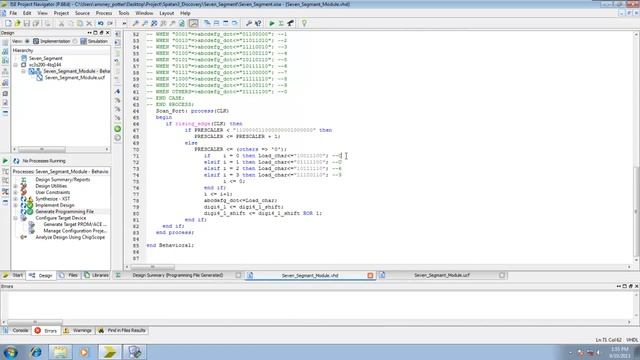This screenshot has height=360, width=640.
Task: Close the Seven_Segment_Module.vhd tab
Action: (x=370, y=276)
